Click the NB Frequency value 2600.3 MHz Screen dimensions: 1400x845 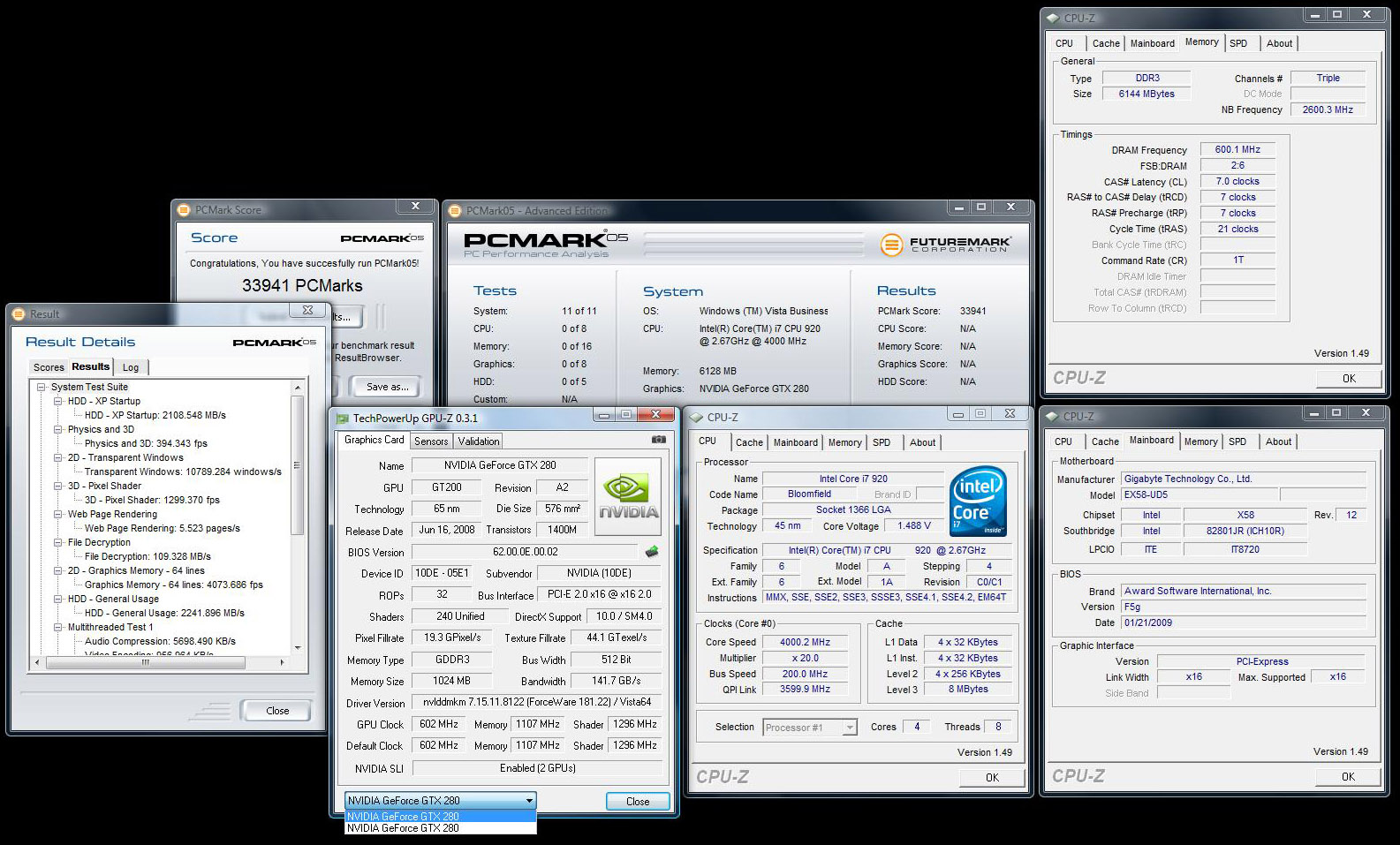click(1328, 109)
